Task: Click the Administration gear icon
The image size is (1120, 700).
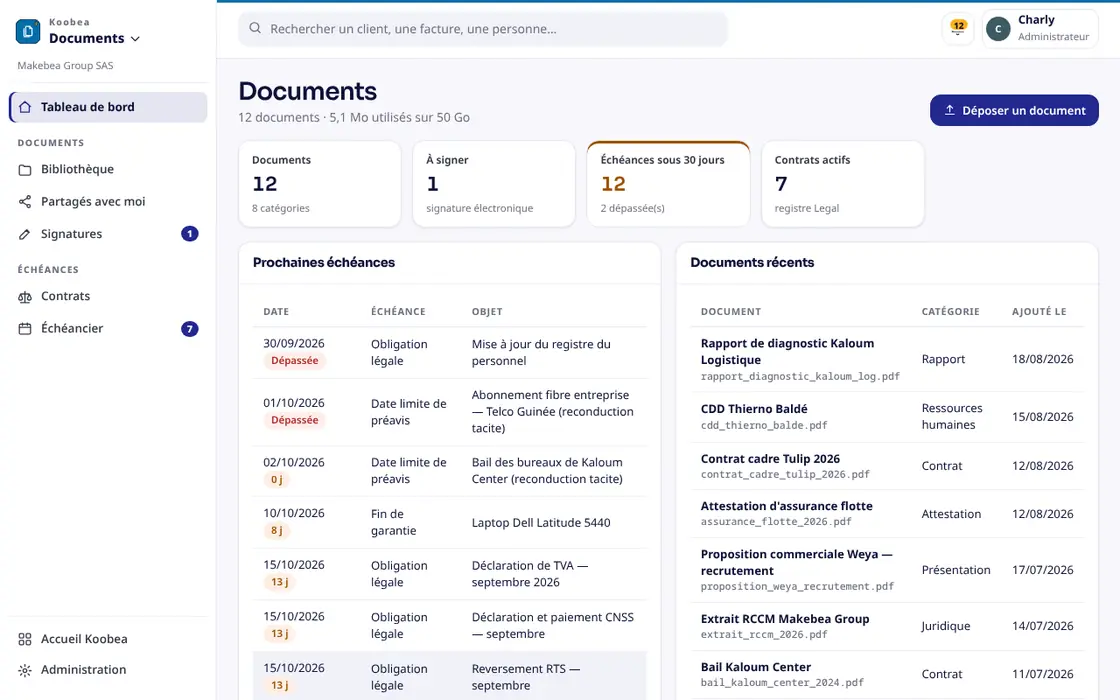Action: tap(25, 670)
